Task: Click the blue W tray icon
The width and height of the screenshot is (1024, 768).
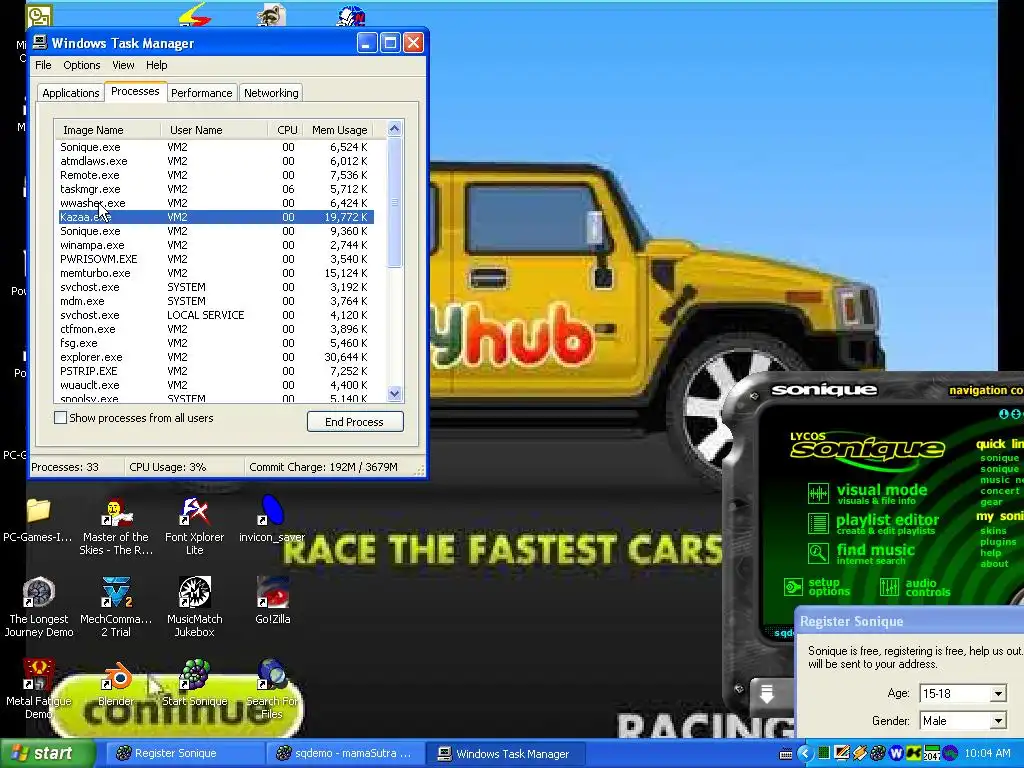Action: [896, 754]
